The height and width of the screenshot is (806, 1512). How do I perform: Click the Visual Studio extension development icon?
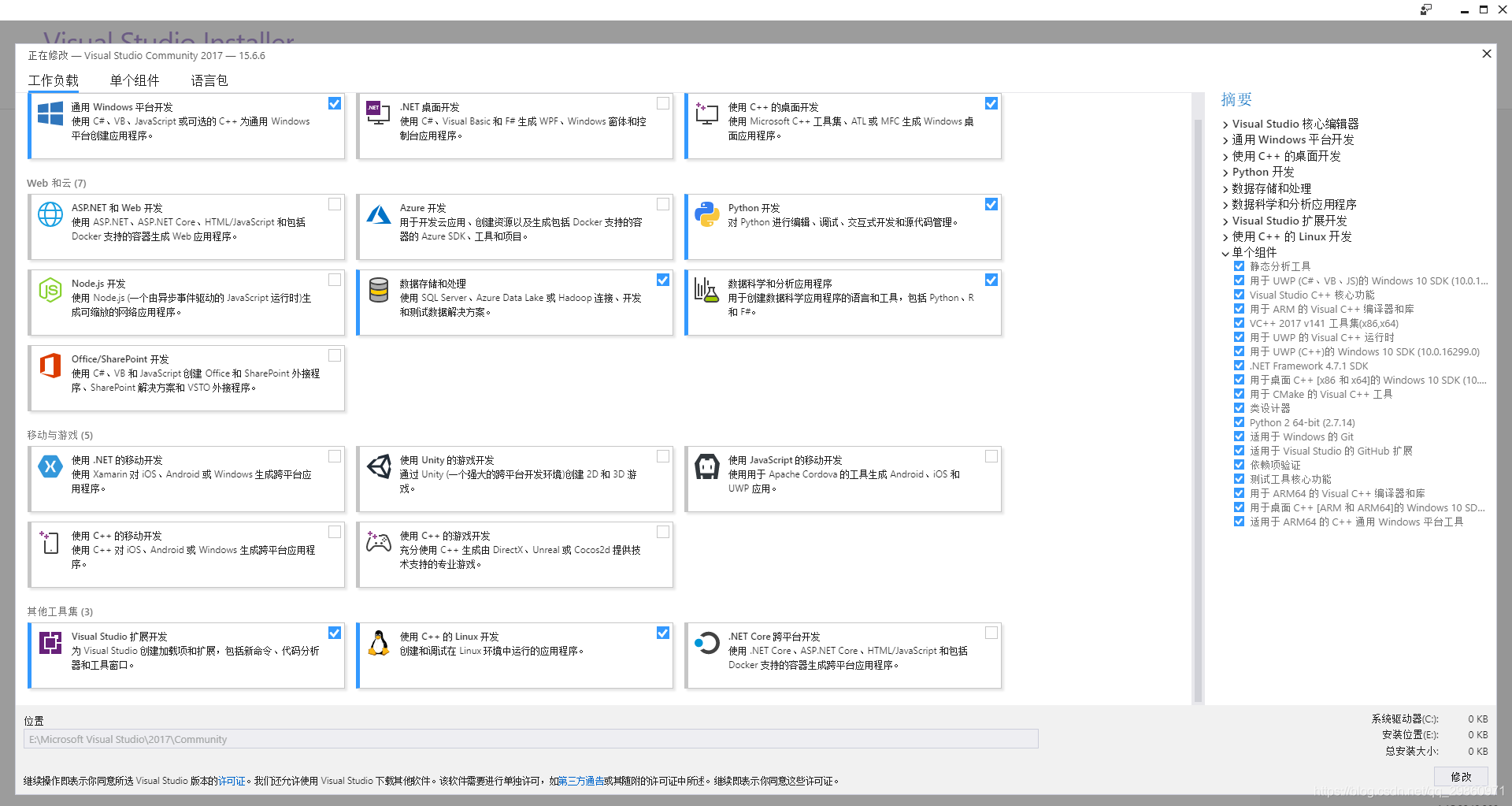tap(50, 643)
